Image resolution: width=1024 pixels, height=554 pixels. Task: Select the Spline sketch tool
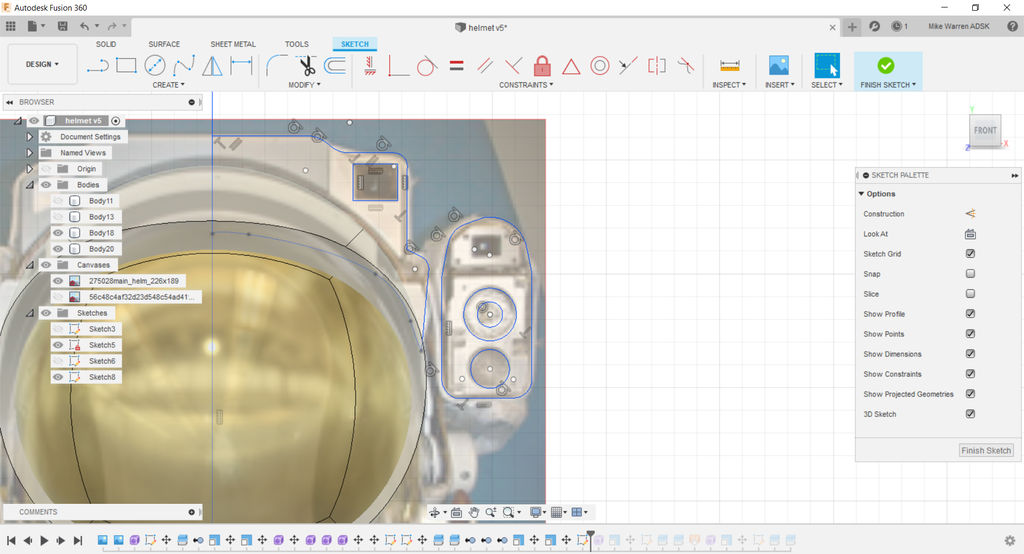tap(184, 65)
